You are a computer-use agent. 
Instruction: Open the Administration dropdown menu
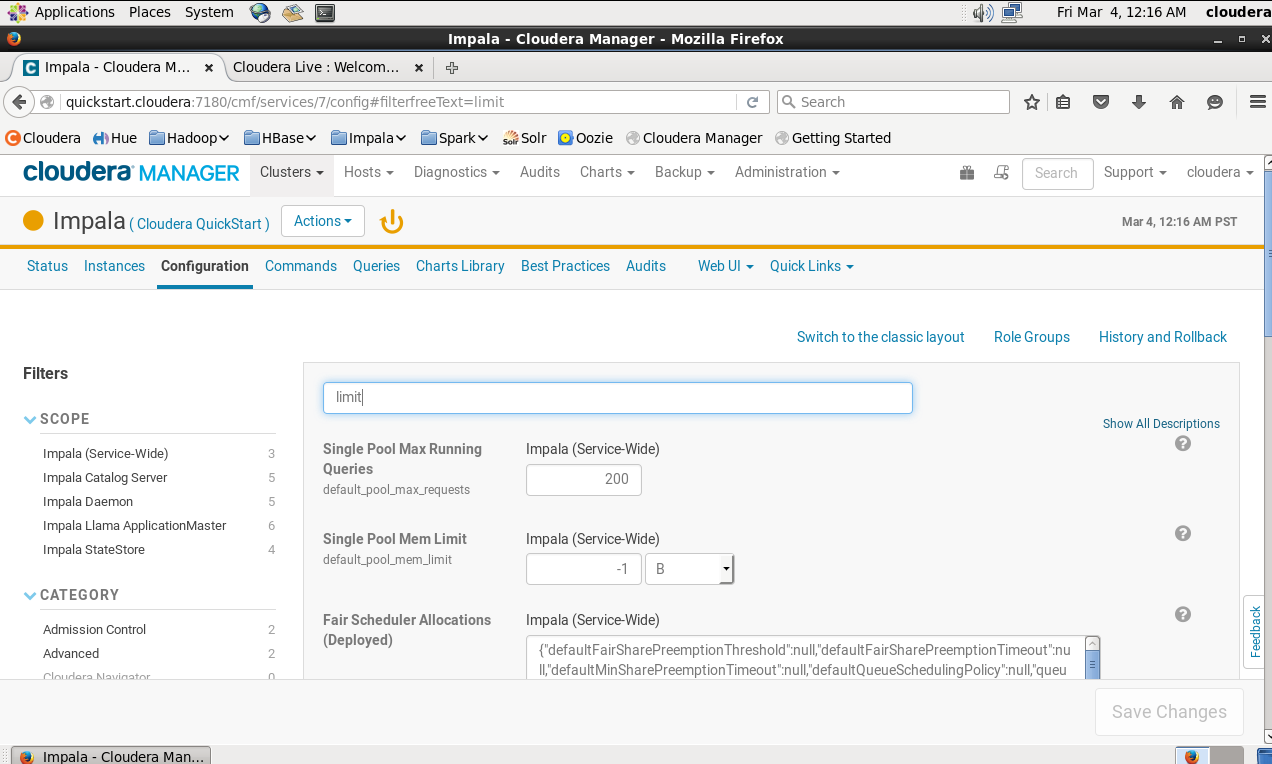tap(787, 172)
